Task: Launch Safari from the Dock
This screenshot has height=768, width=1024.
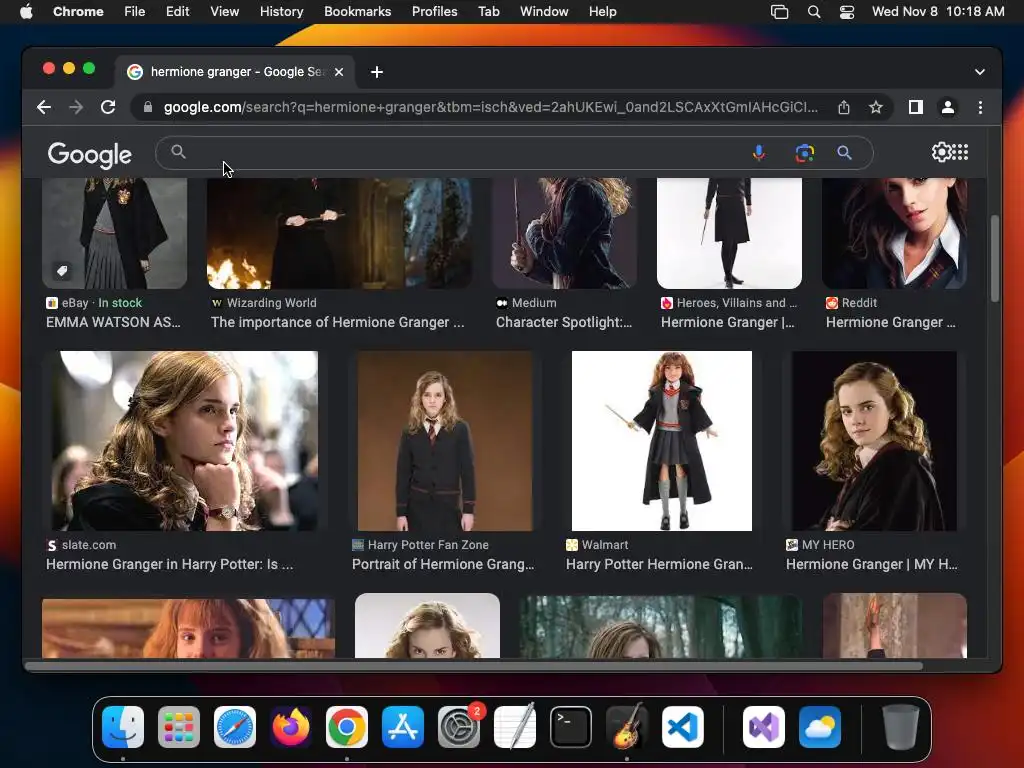Action: [235, 727]
